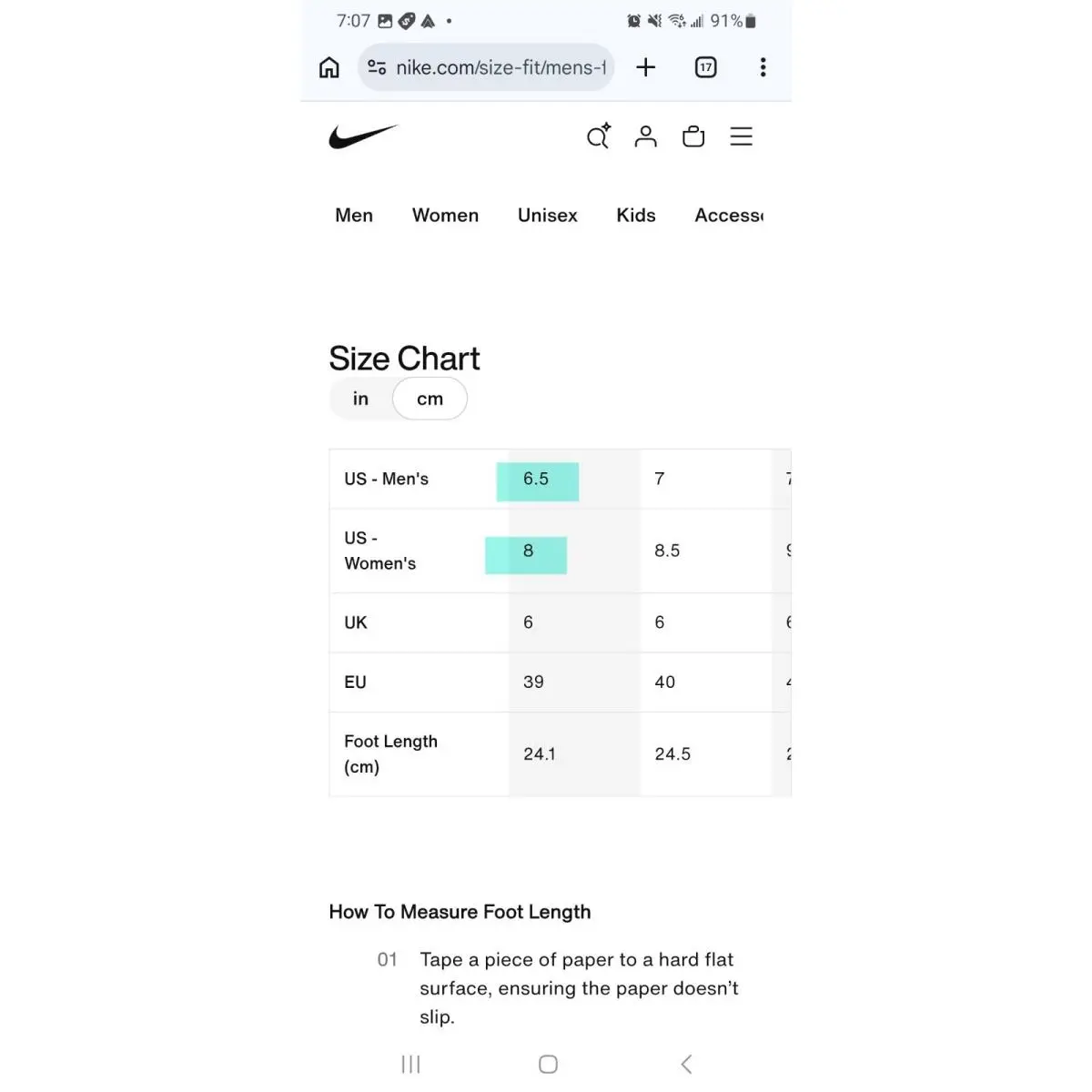Select the Men tab
The width and height of the screenshot is (1092, 1092).
(354, 216)
